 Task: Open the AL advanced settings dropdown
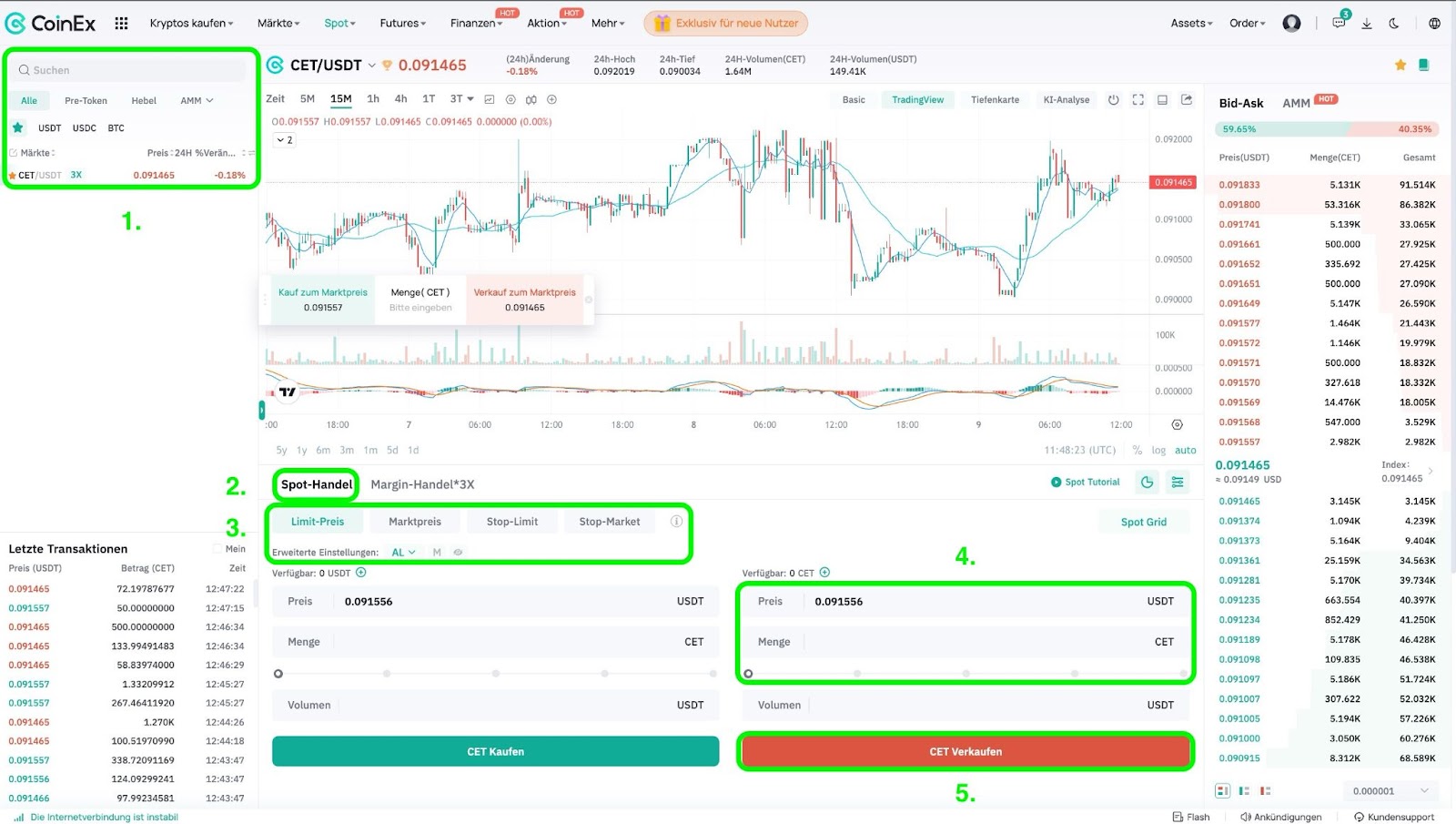point(403,552)
